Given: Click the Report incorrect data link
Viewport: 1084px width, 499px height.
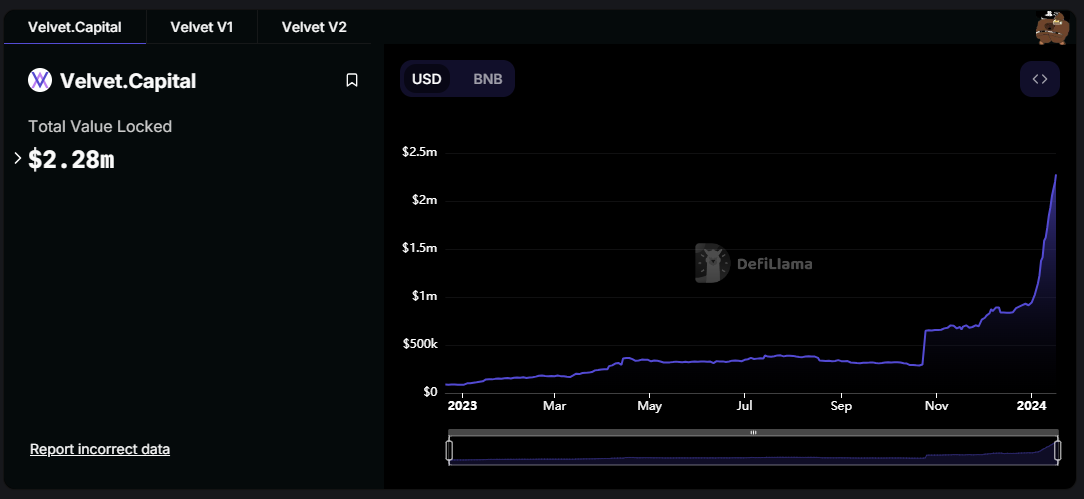Looking at the screenshot, I should (x=100, y=449).
